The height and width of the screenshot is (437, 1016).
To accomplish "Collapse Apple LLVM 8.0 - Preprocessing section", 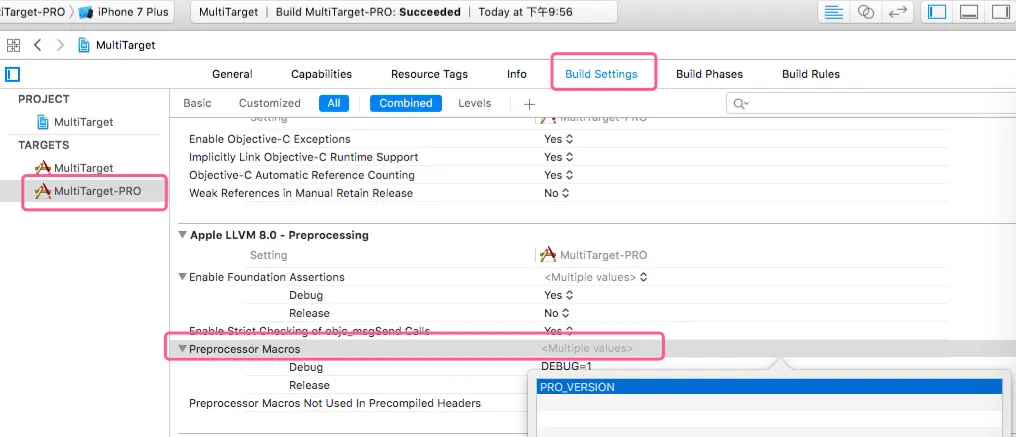I will pyautogui.click(x=183, y=235).
